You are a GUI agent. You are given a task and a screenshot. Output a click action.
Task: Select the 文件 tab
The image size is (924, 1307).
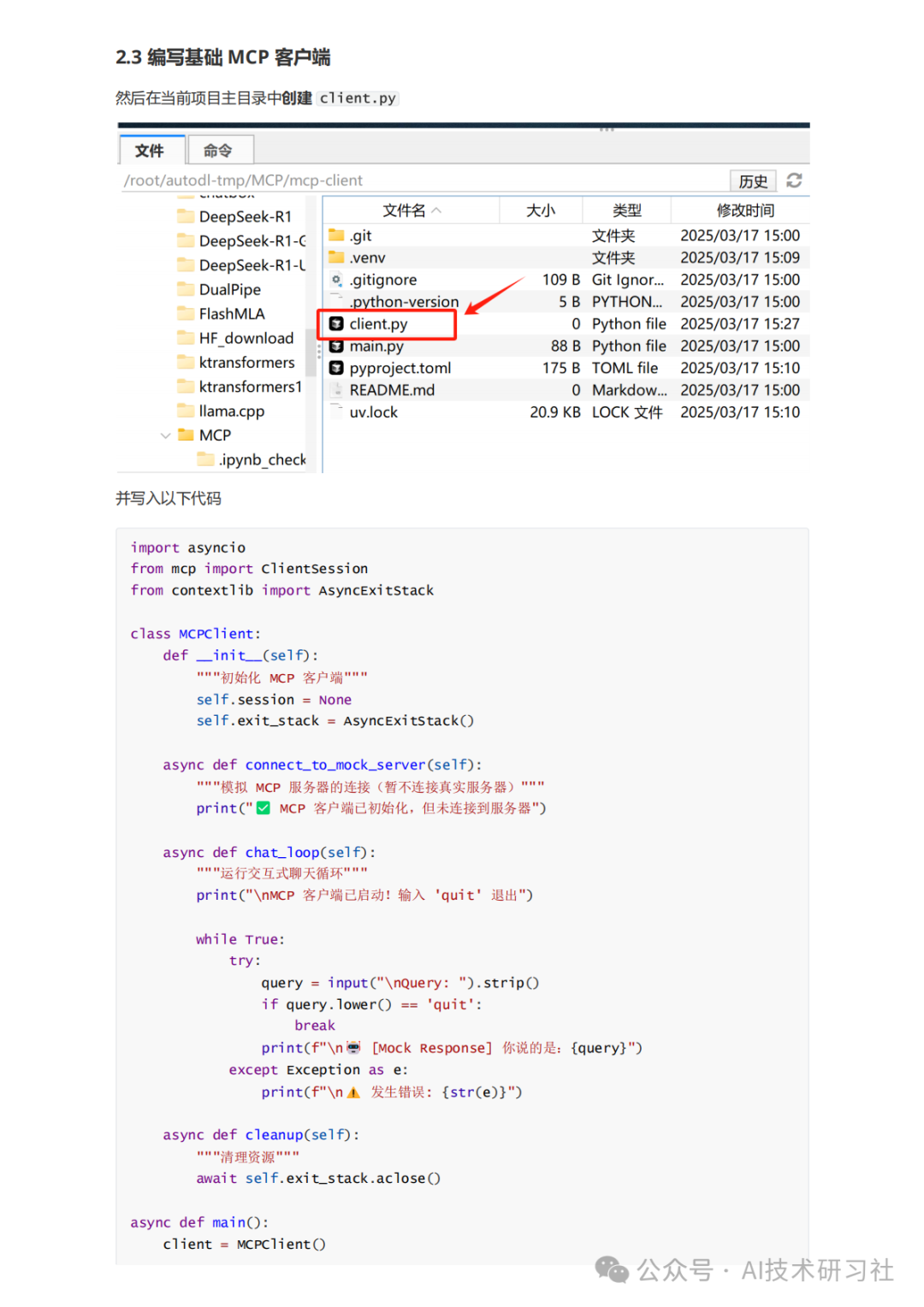tap(151, 150)
